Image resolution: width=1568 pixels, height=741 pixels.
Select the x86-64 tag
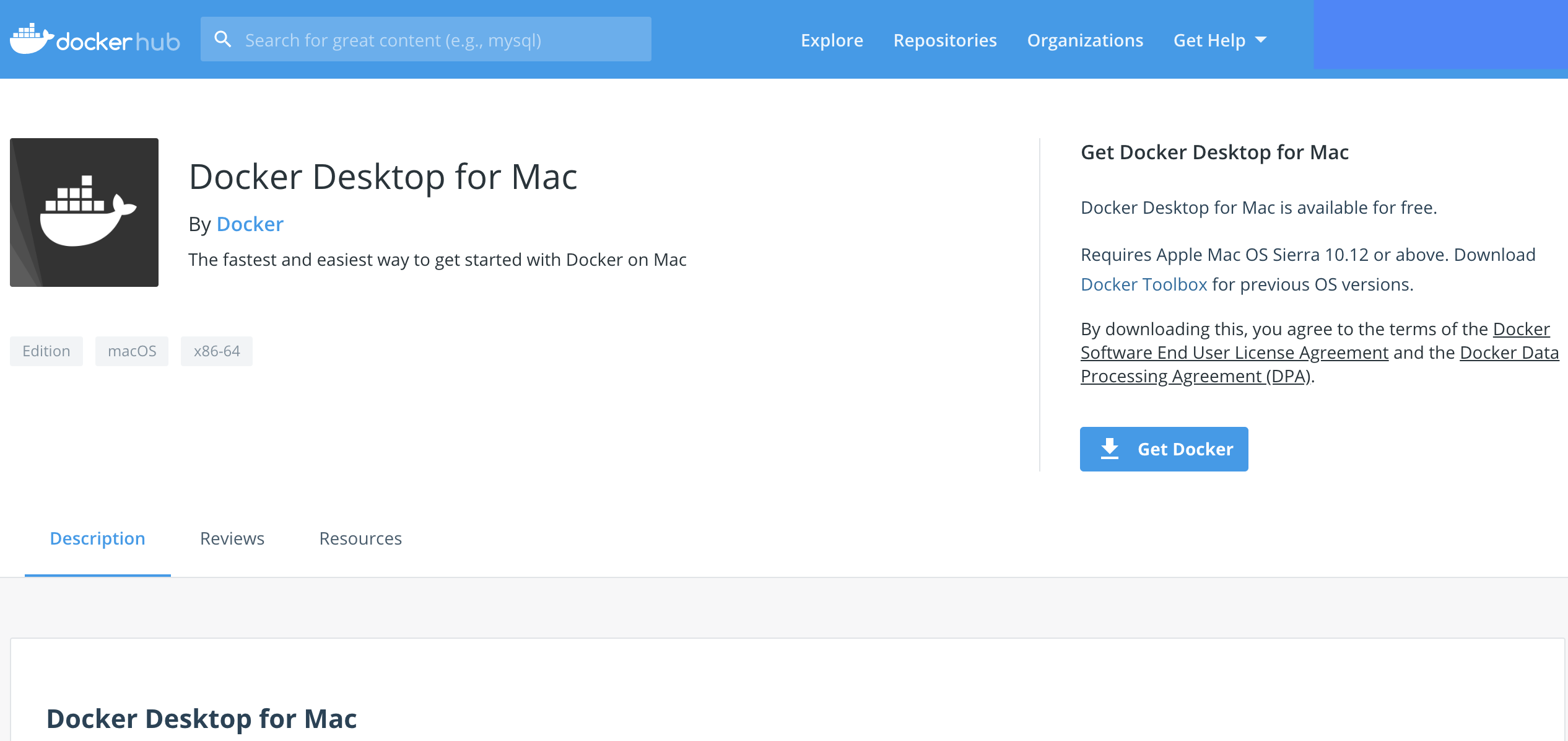point(217,351)
